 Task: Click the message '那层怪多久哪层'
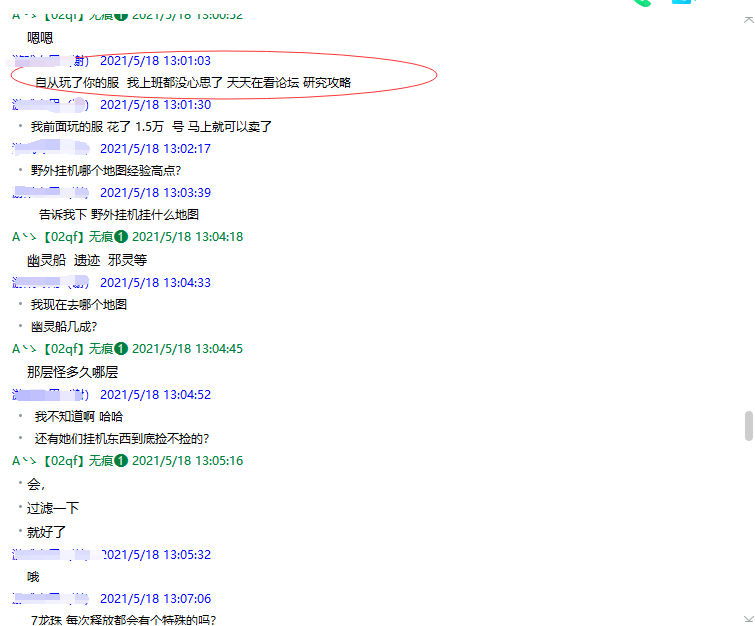point(73,372)
